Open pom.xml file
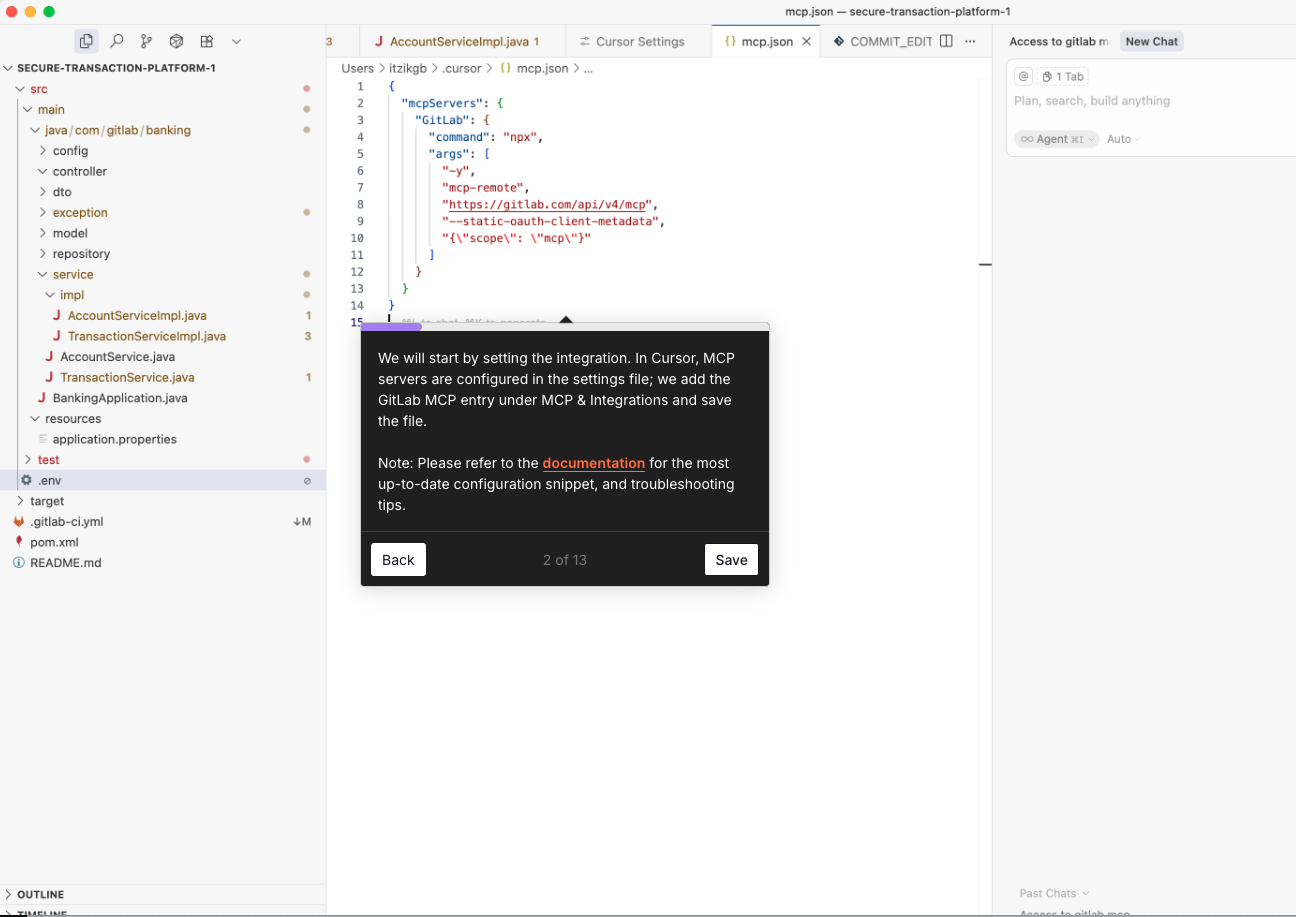1296x917 pixels. [54, 542]
